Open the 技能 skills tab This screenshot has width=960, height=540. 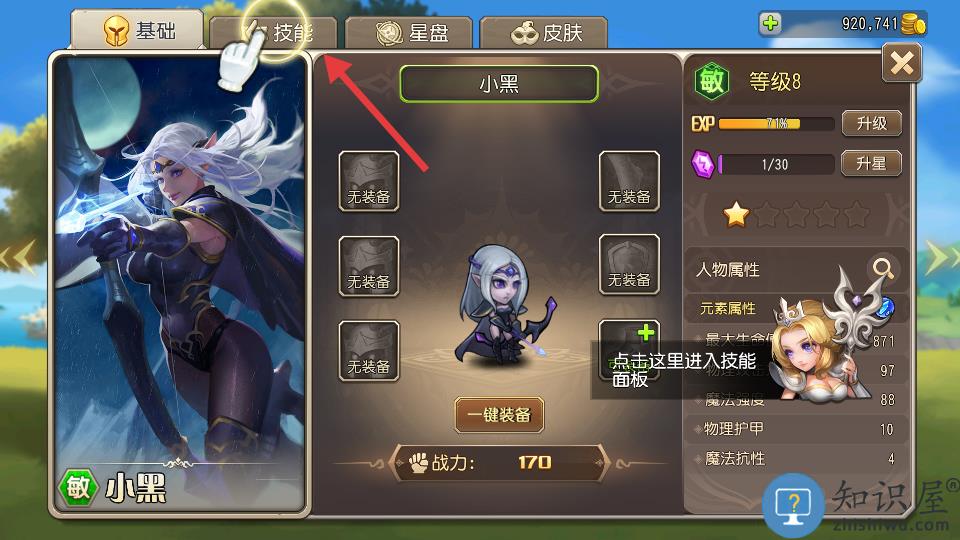(273, 32)
